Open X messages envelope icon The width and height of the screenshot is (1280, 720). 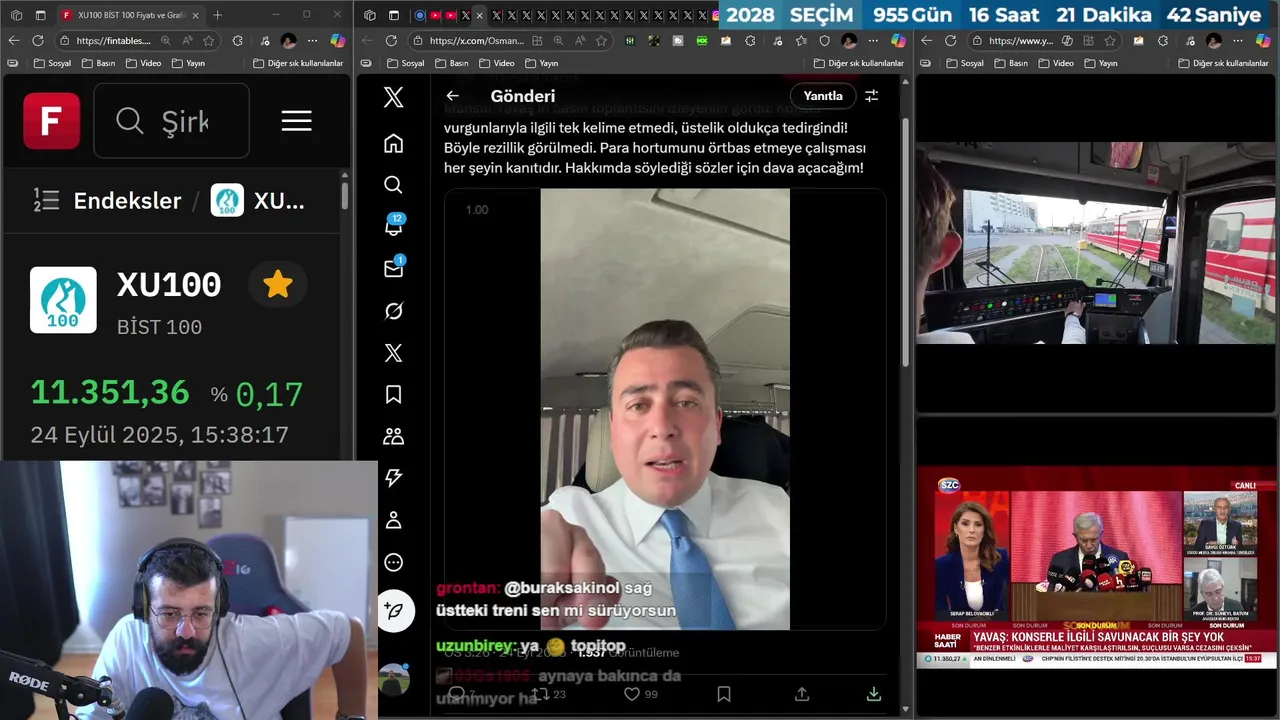tap(394, 267)
